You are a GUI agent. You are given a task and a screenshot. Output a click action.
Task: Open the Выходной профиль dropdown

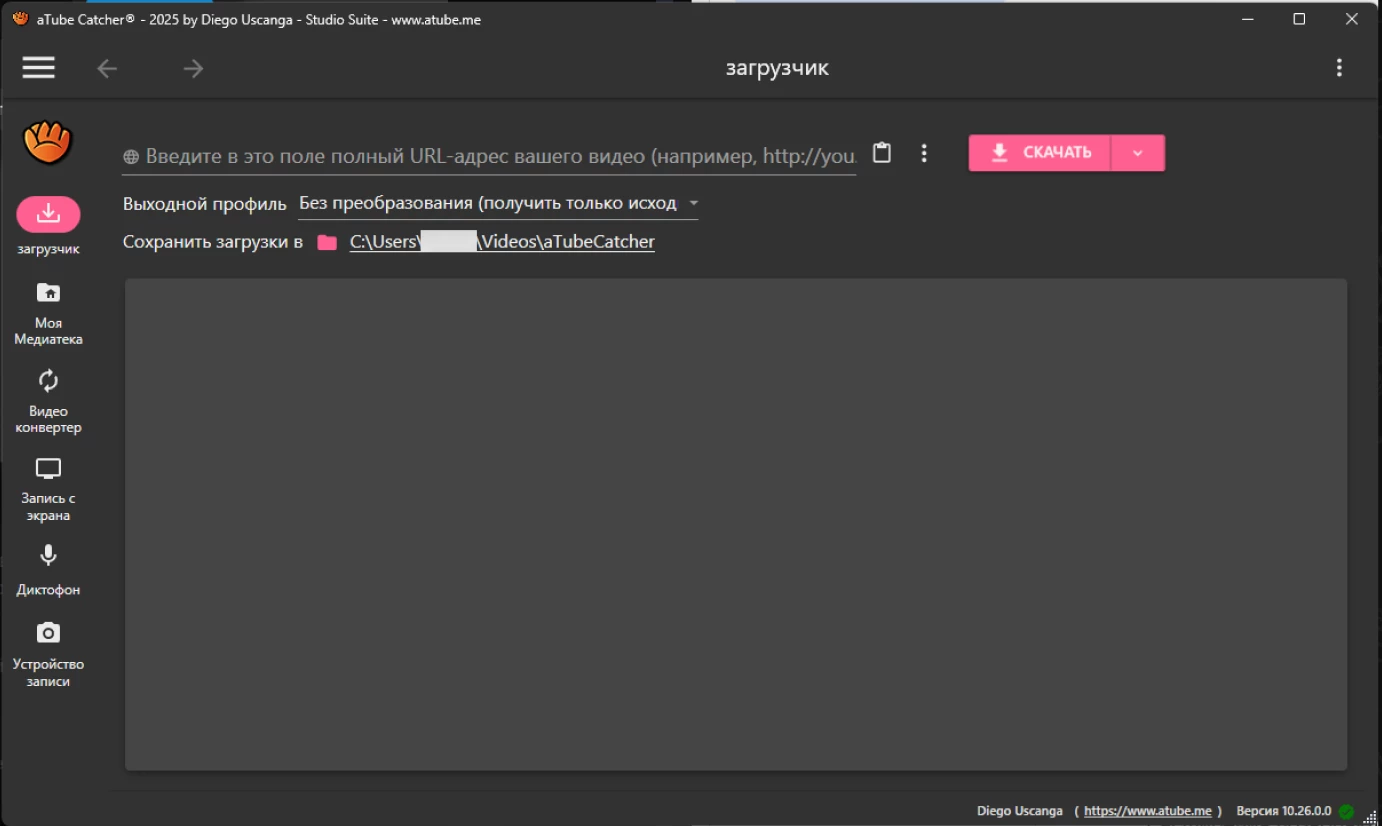point(498,203)
